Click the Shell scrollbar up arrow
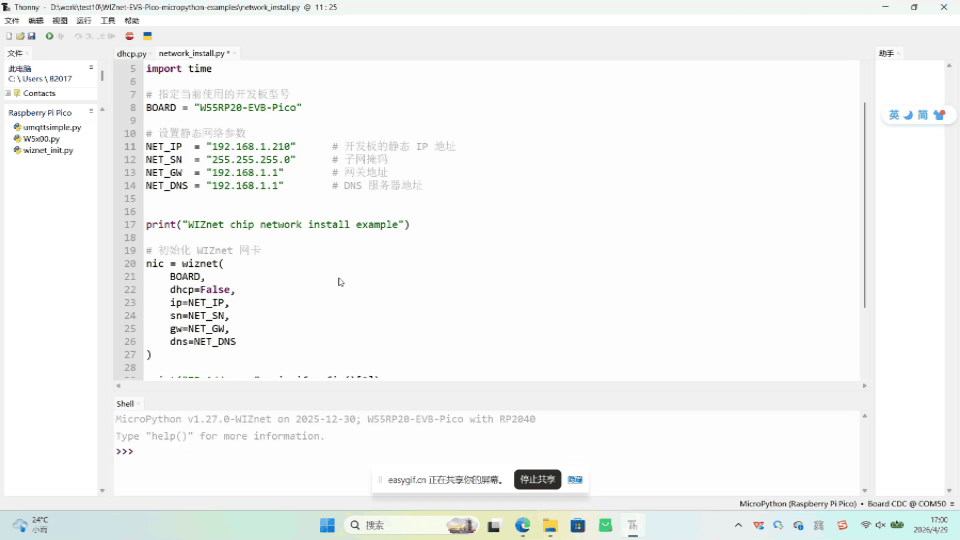The width and height of the screenshot is (960, 540). [864, 416]
